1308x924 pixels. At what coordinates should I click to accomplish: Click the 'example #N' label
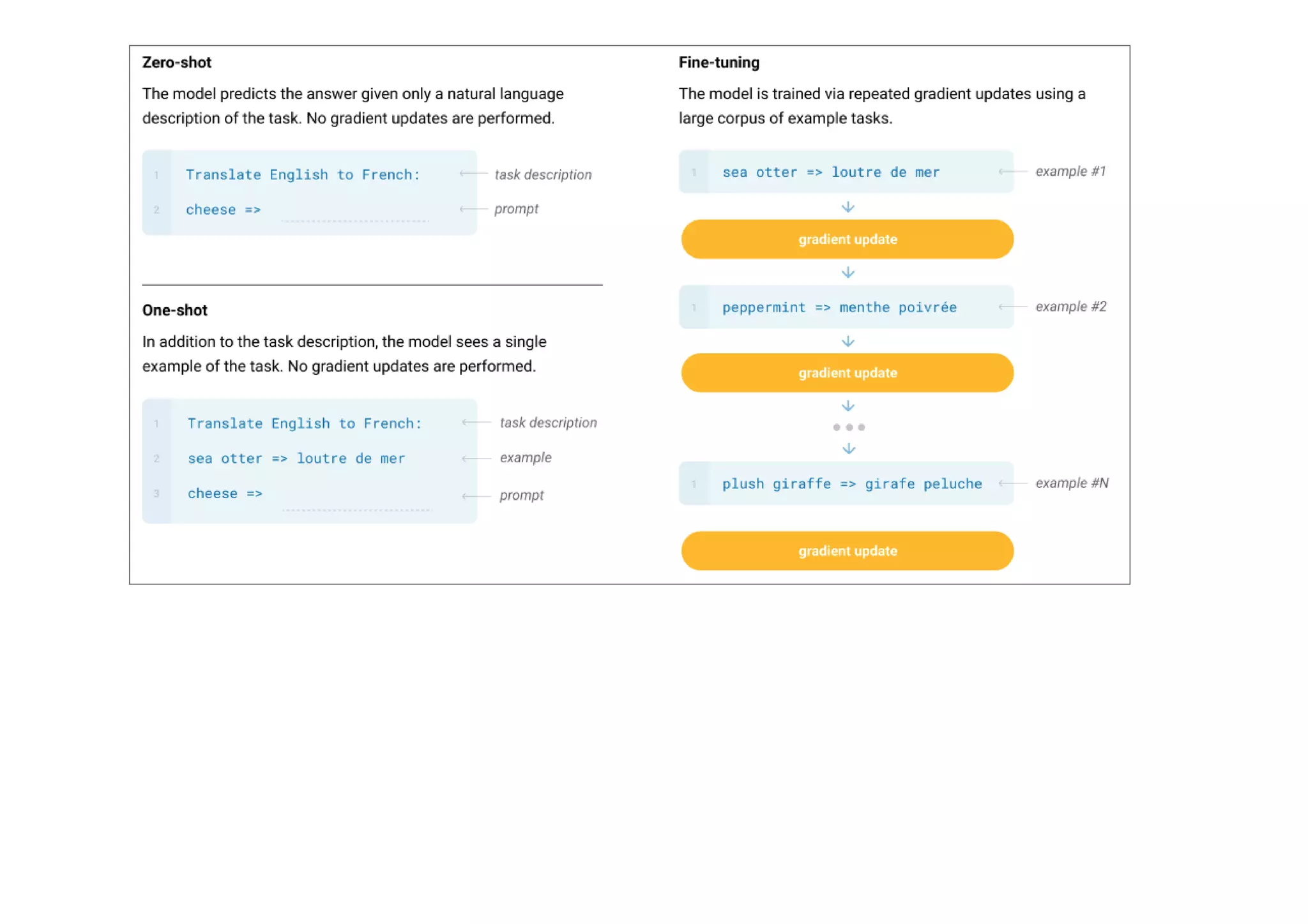tap(1072, 483)
